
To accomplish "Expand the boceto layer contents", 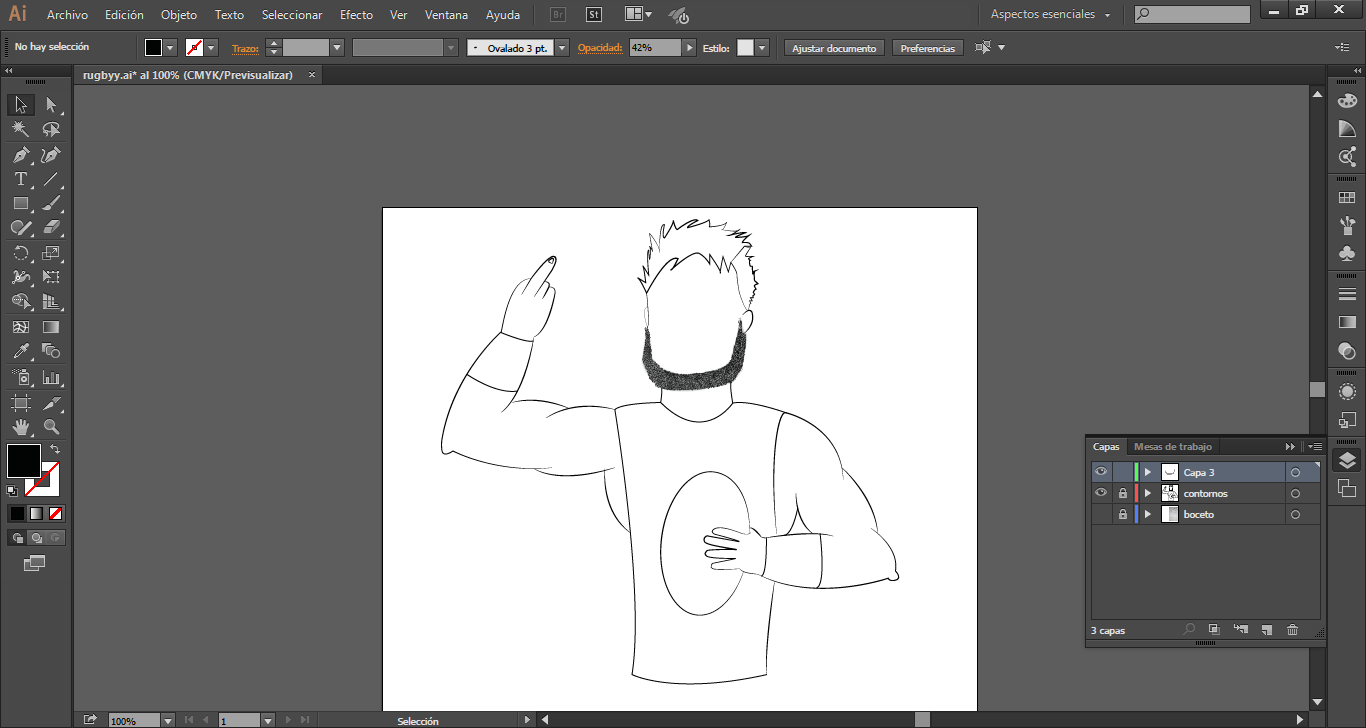I will tap(1148, 514).
